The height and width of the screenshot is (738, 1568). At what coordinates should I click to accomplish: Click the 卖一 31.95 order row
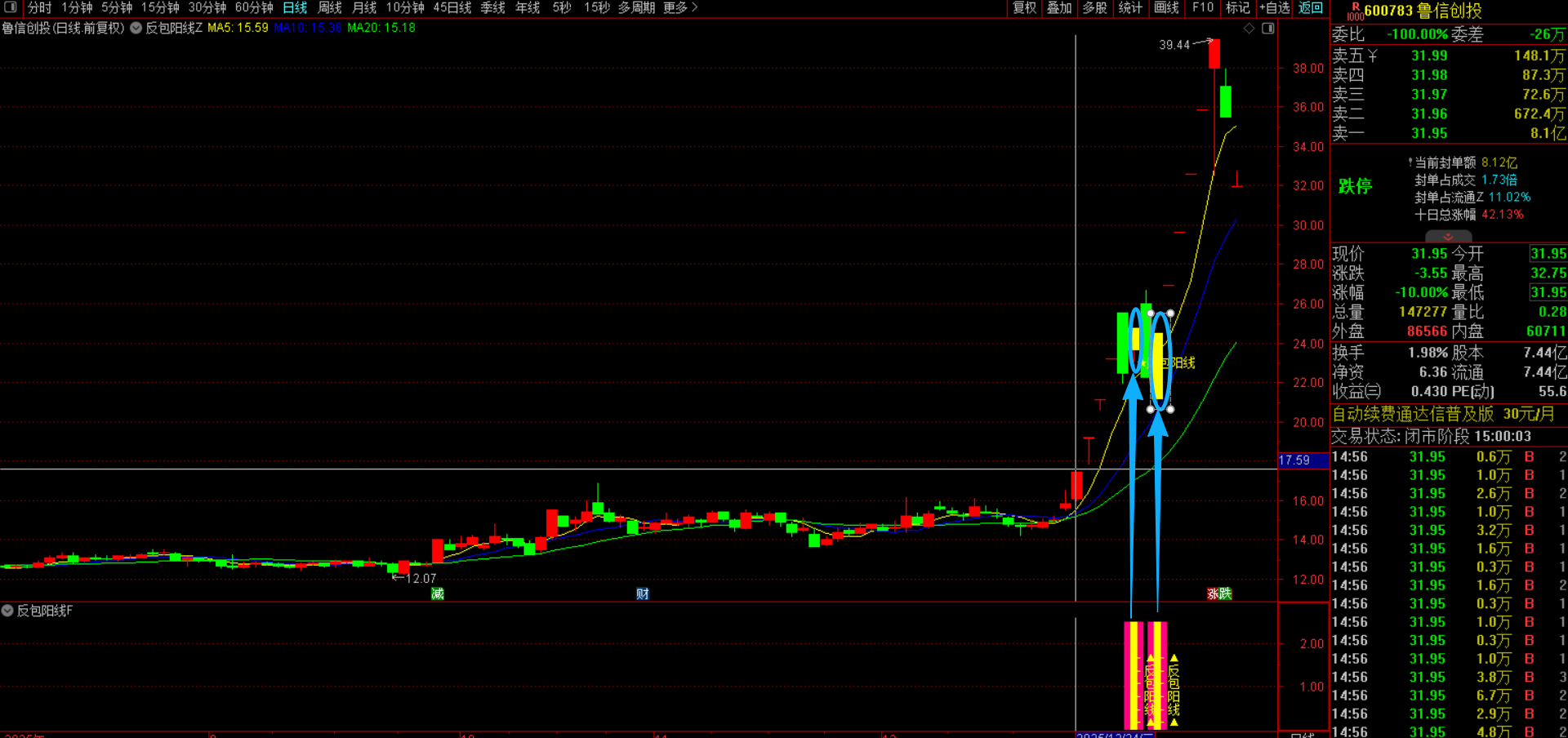pyautogui.click(x=1449, y=133)
